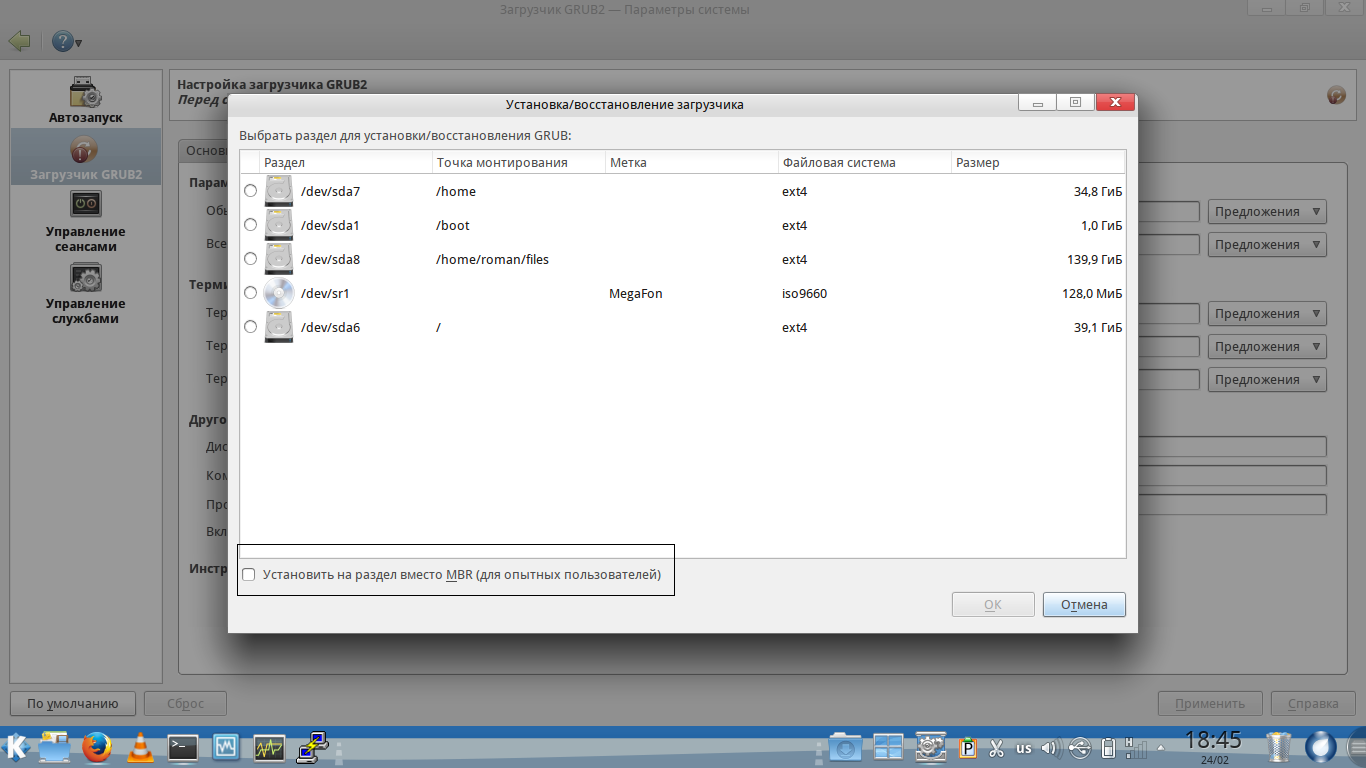Click the gear settings icon in the panel

tap(931, 746)
